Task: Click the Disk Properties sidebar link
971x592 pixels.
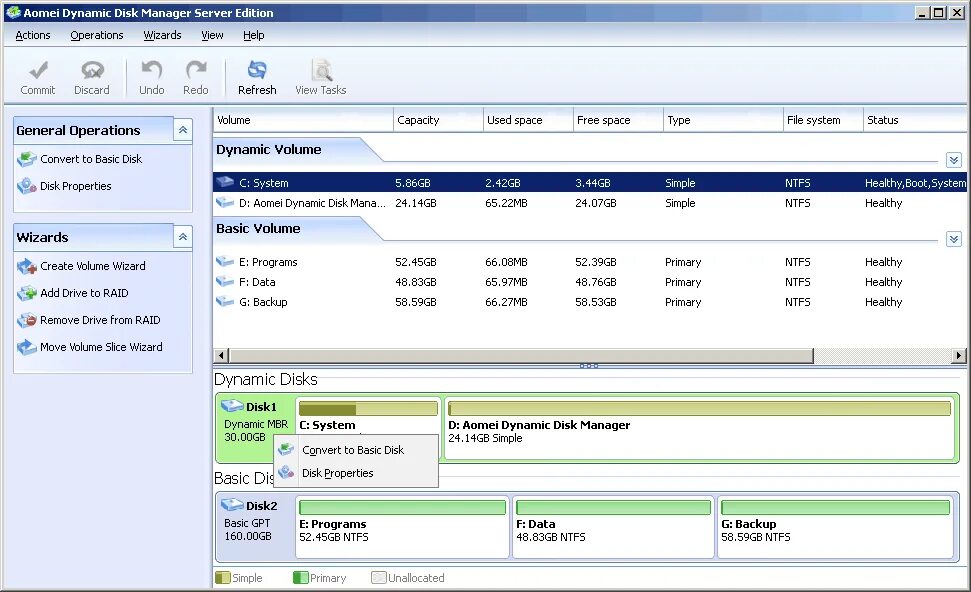Action: (x=76, y=186)
